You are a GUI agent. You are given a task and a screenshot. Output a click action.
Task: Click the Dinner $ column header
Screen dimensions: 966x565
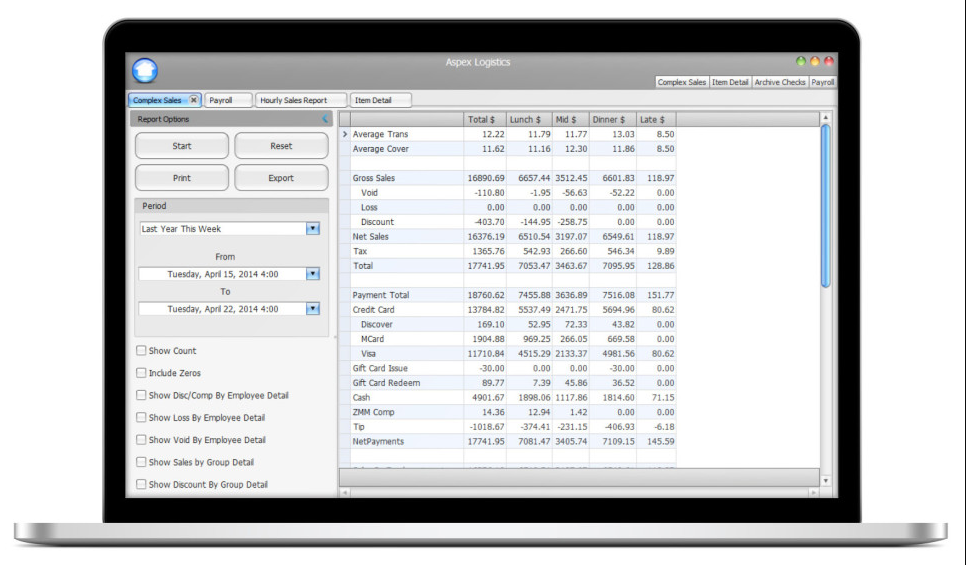tap(612, 120)
